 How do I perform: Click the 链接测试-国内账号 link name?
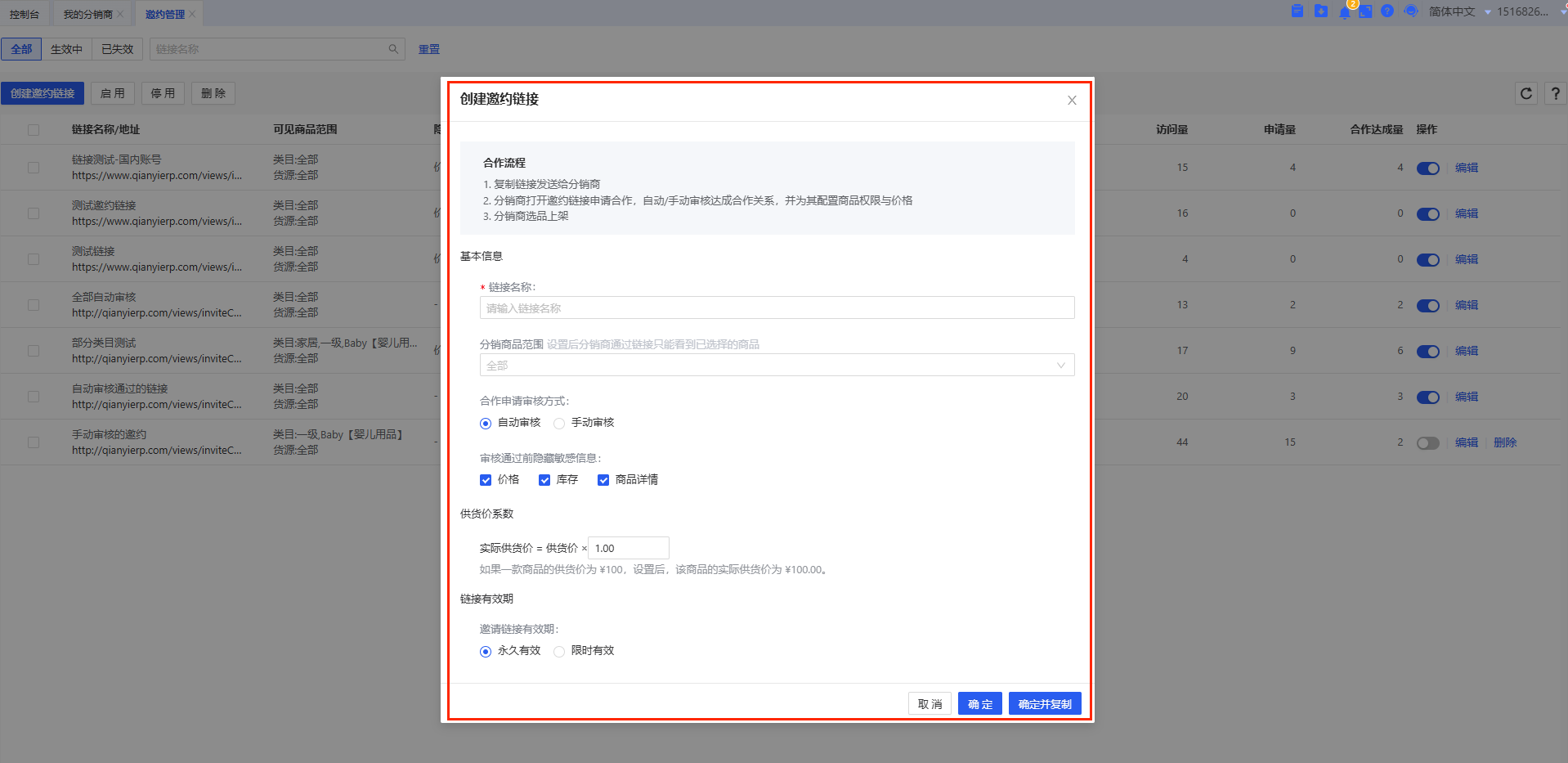(x=116, y=159)
